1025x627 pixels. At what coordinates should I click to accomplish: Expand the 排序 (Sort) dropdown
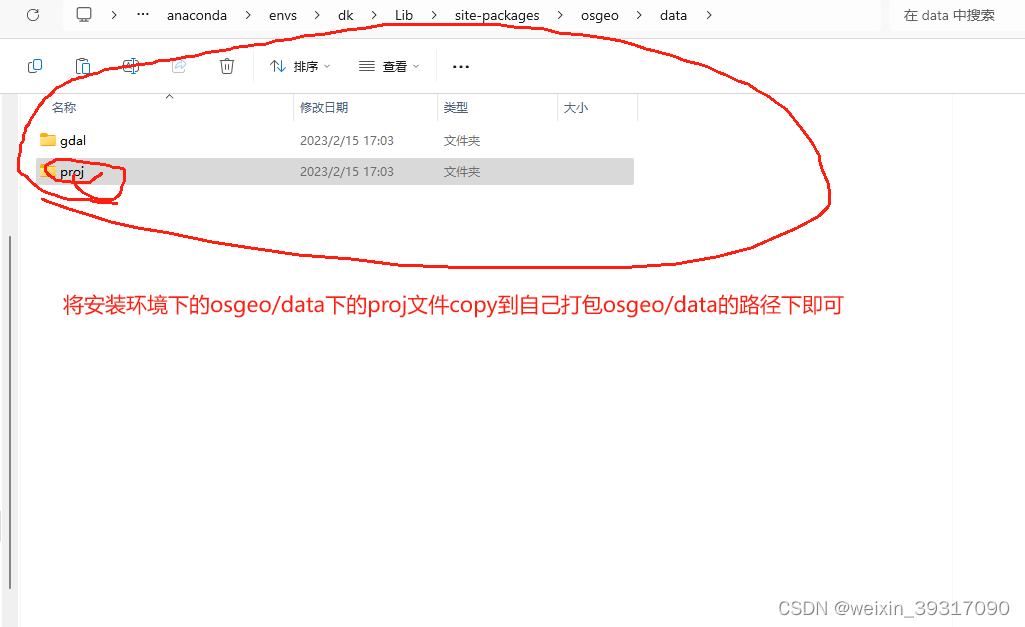[x=299, y=66]
